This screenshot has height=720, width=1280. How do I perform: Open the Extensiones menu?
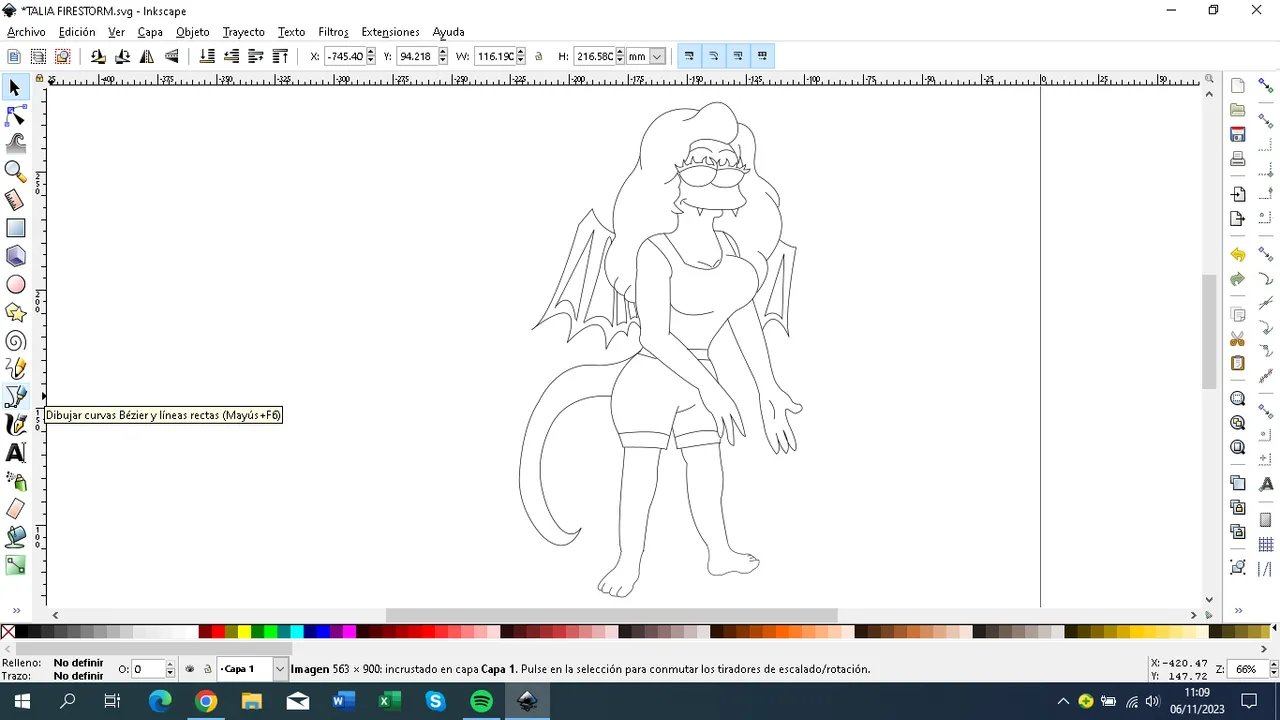390,32
